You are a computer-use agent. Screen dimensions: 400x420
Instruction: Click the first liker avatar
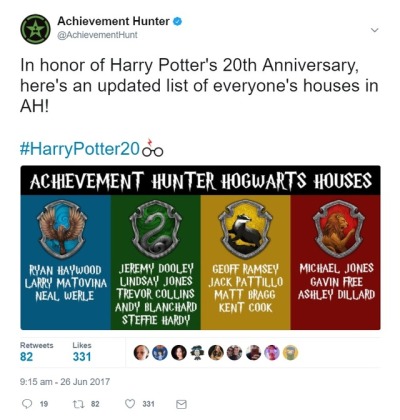[141, 353]
